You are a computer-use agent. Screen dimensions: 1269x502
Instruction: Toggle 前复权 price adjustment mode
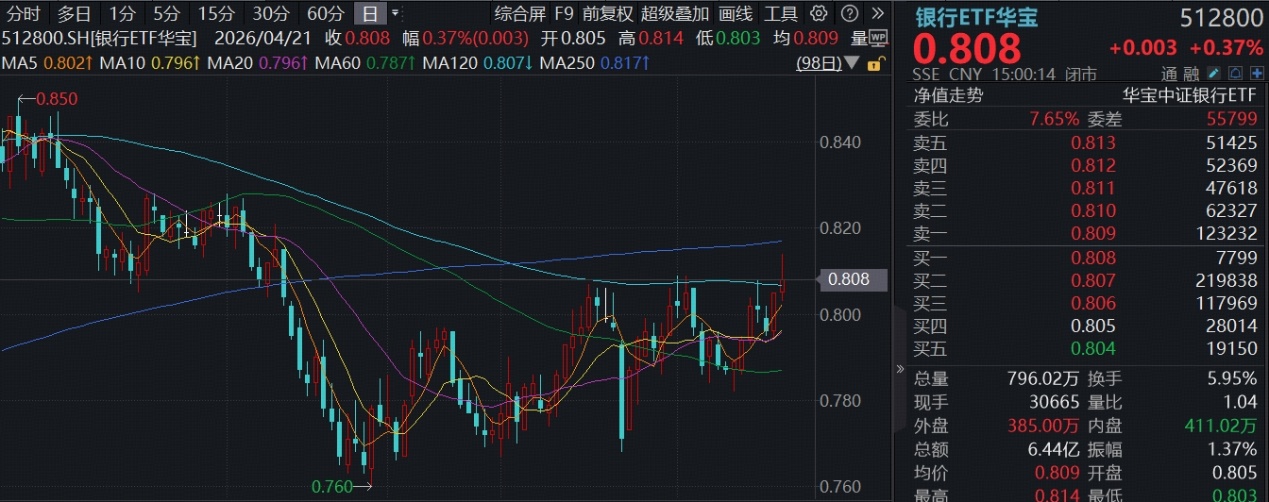(608, 14)
